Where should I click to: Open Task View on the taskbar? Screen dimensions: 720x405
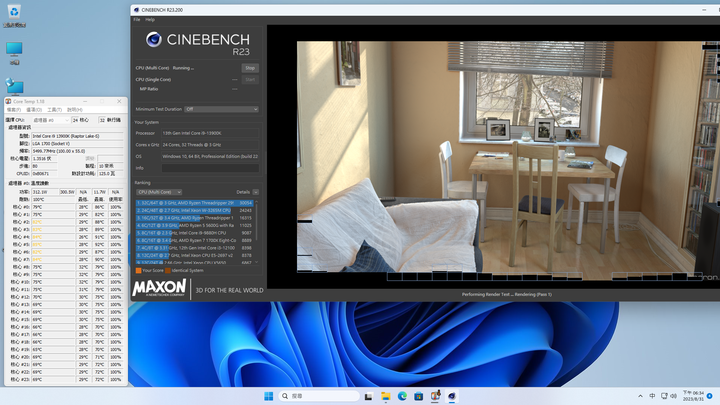(368, 396)
